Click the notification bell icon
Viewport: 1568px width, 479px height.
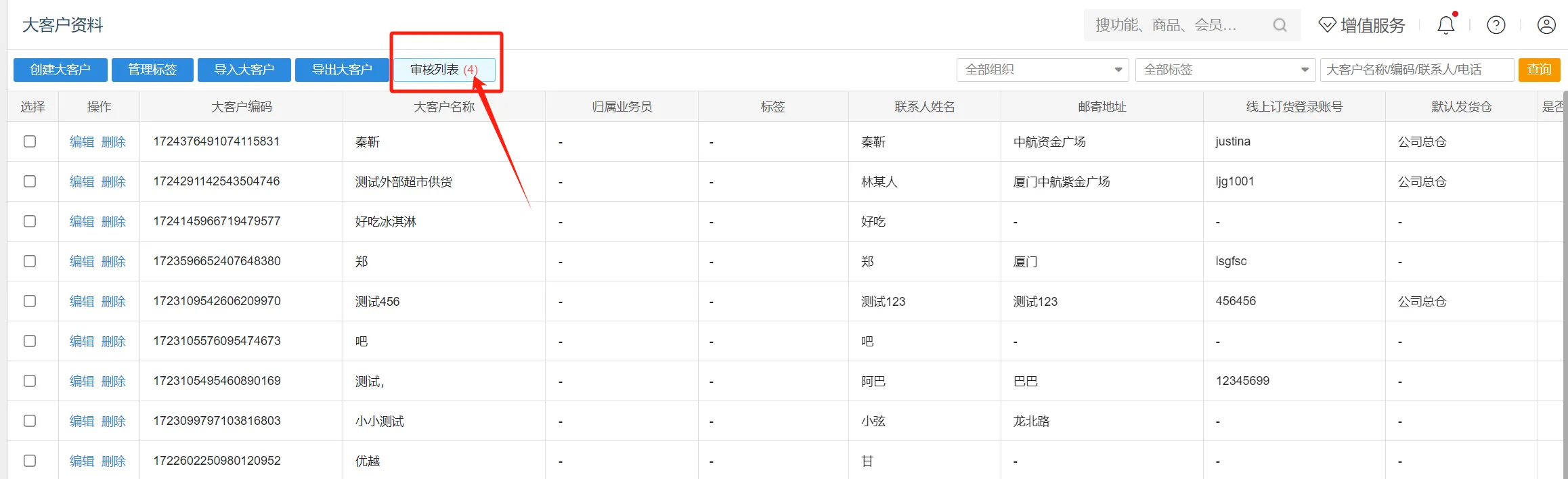pos(1445,25)
